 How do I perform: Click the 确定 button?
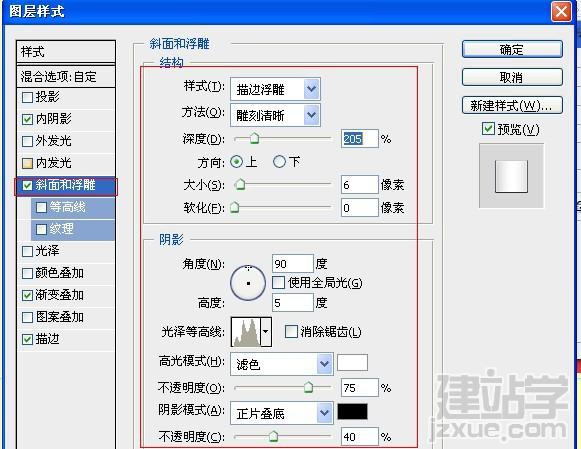[512, 49]
